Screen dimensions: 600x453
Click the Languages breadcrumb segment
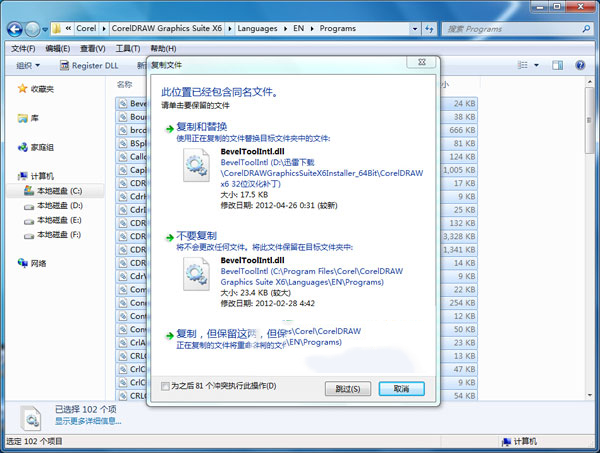pos(257,29)
